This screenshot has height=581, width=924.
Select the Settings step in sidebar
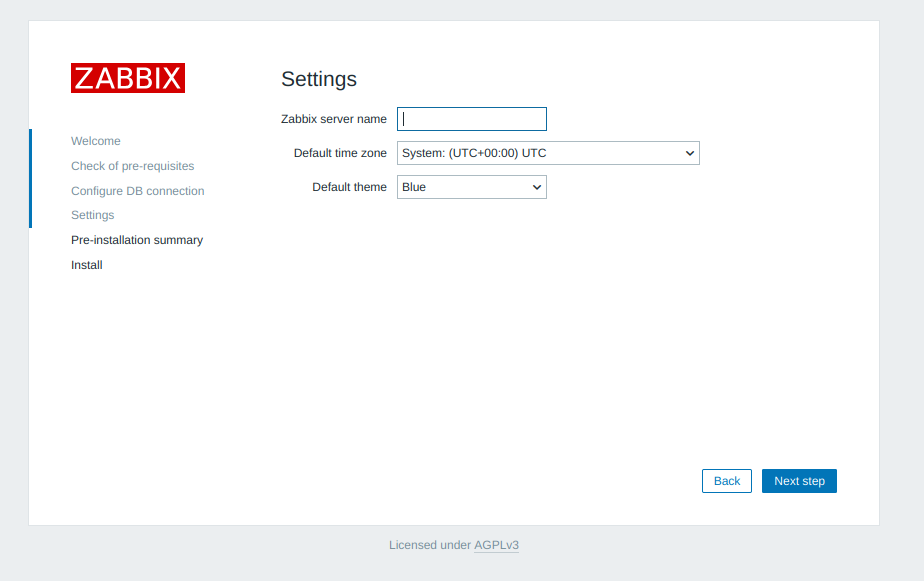pyautogui.click(x=92, y=215)
